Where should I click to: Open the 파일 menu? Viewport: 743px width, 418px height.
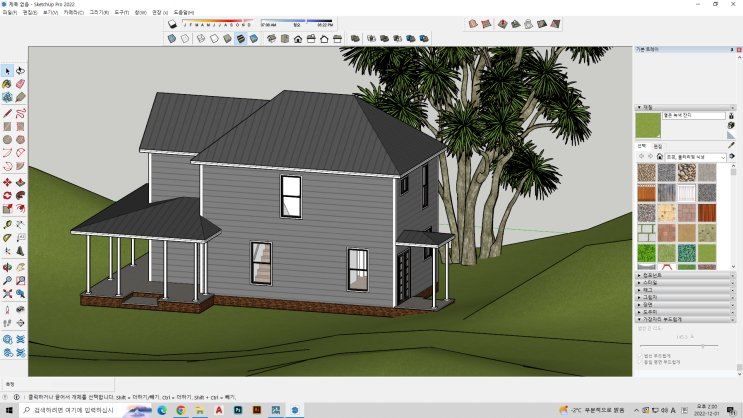click(9, 12)
